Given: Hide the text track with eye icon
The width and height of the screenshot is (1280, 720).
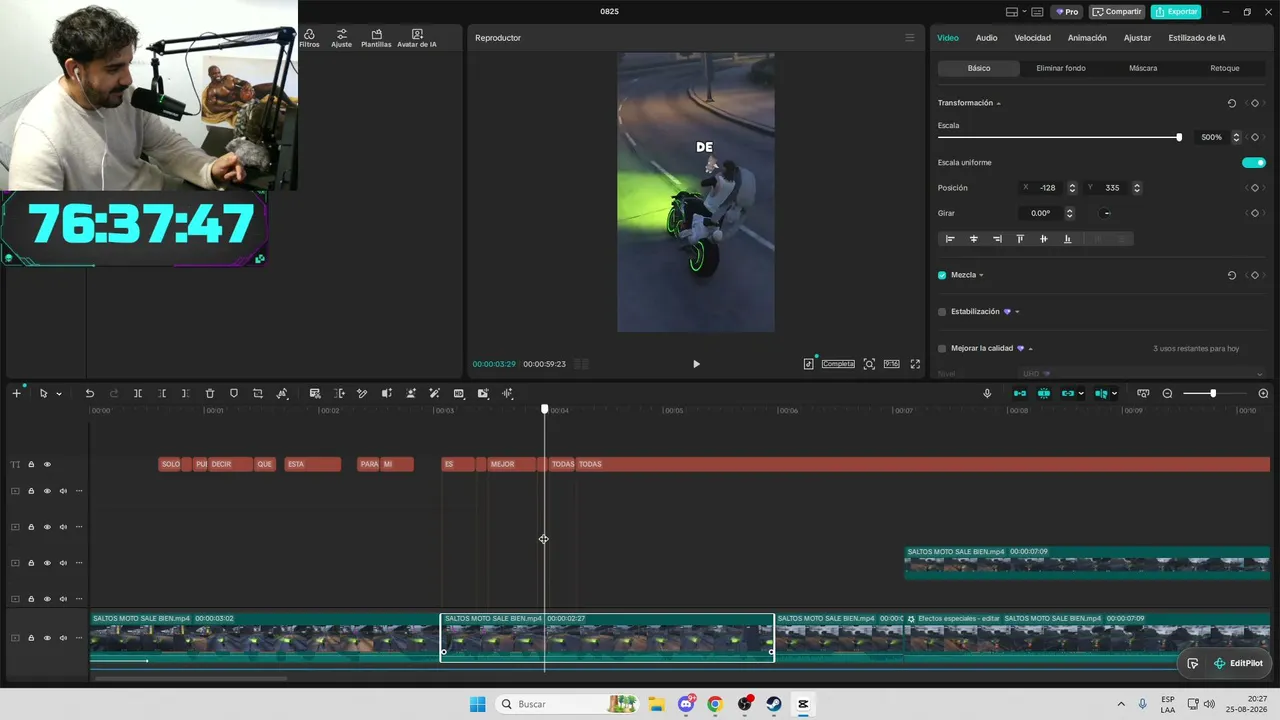Looking at the screenshot, I should (47, 464).
